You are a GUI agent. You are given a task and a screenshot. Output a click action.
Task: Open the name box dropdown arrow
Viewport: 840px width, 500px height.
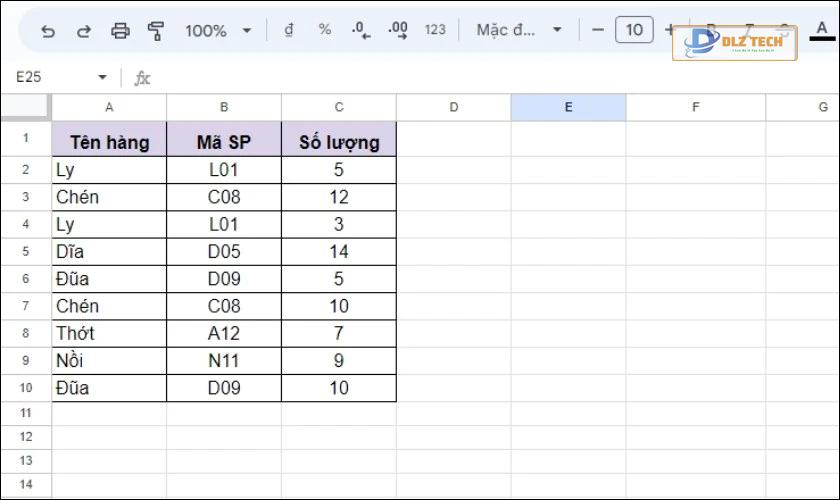pyautogui.click(x=102, y=77)
